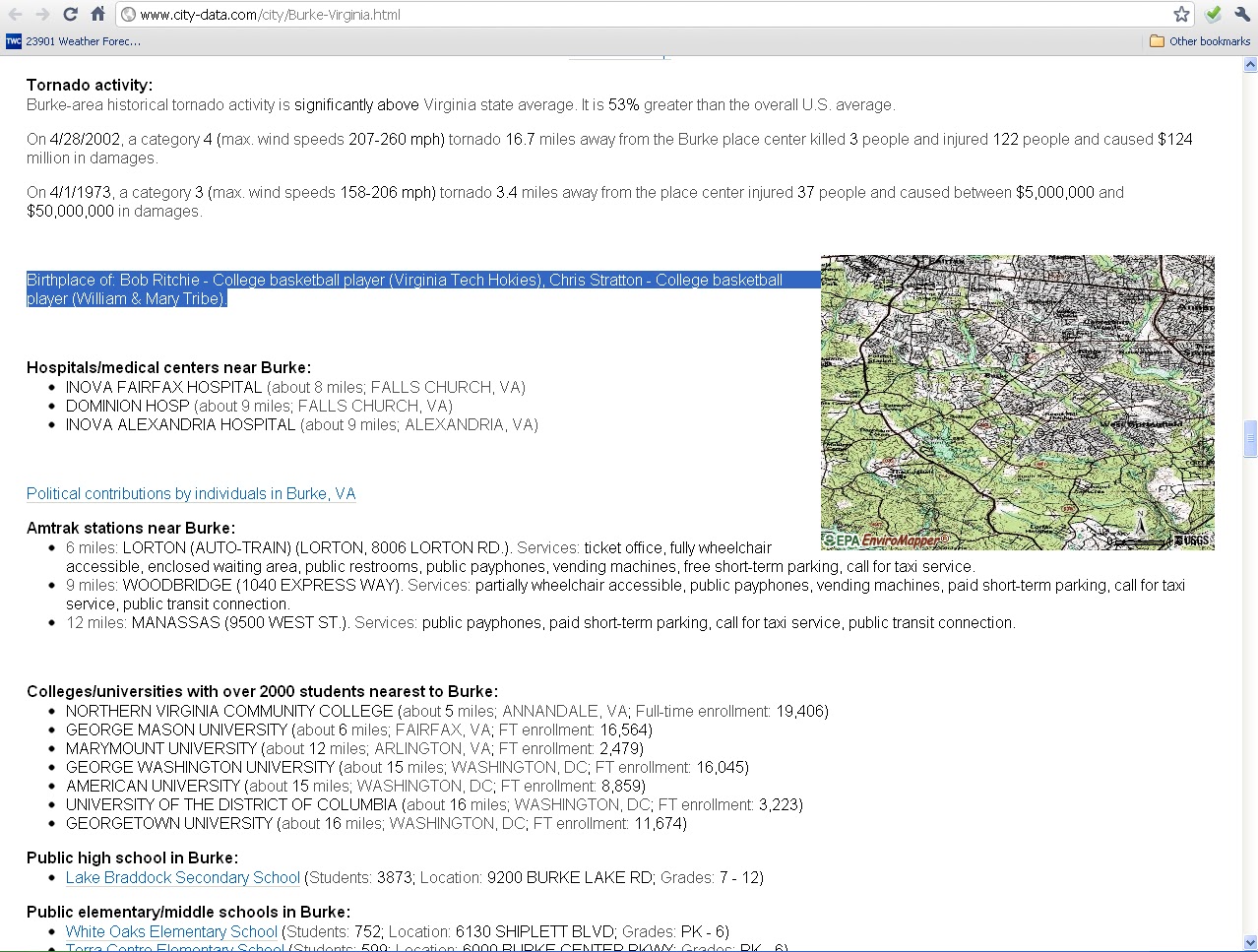Click the EPA EnviroMapper topographic map image
Image resolution: width=1258 pixels, height=952 pixels.
point(1018,403)
